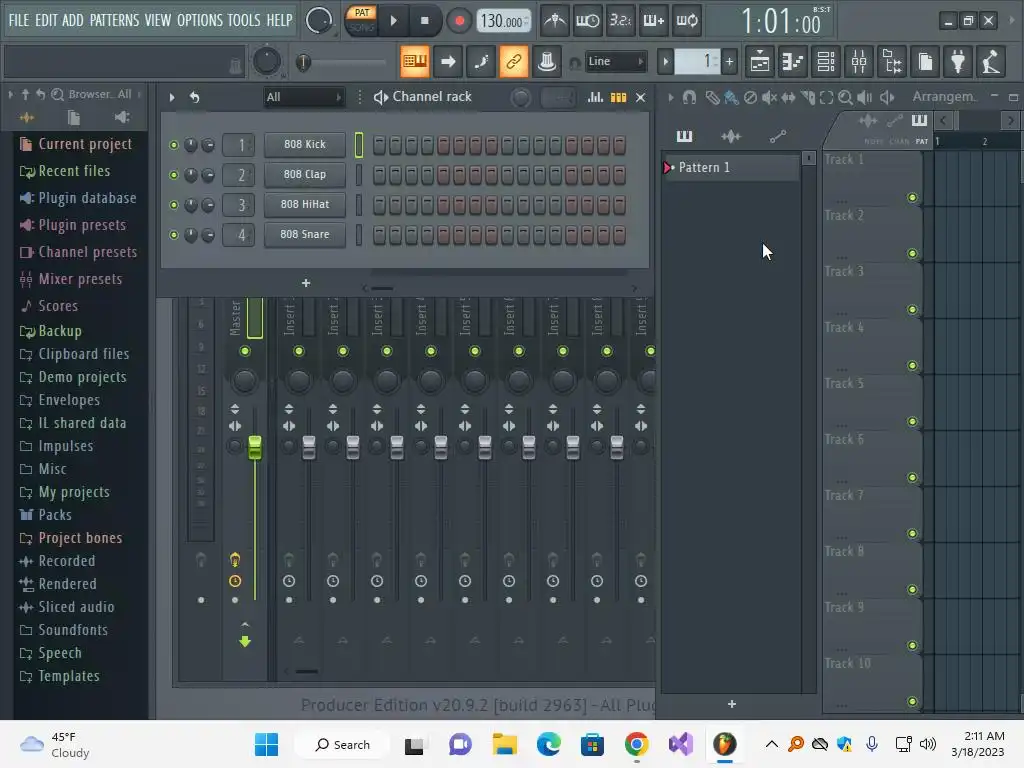
Task: Switch between Pattern and Song mode
Action: tap(361, 20)
